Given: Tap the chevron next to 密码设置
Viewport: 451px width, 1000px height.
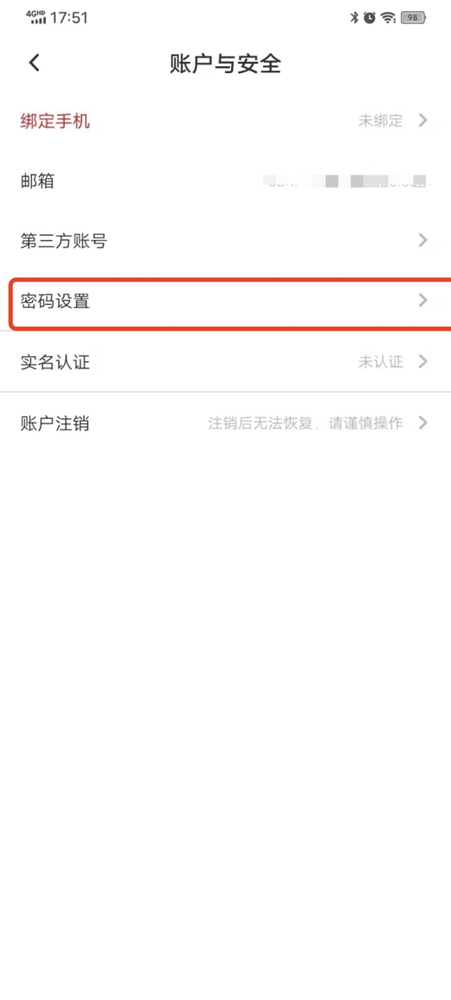Looking at the screenshot, I should click(x=422, y=300).
